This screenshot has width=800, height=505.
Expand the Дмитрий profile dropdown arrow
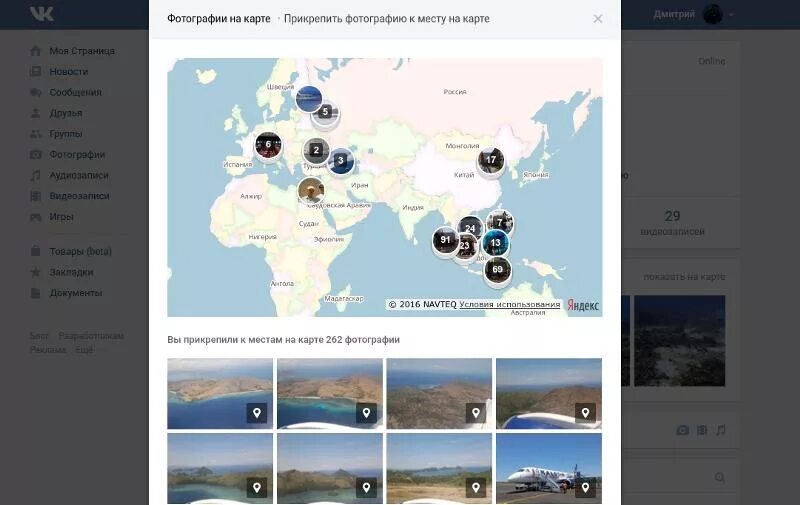(732, 14)
